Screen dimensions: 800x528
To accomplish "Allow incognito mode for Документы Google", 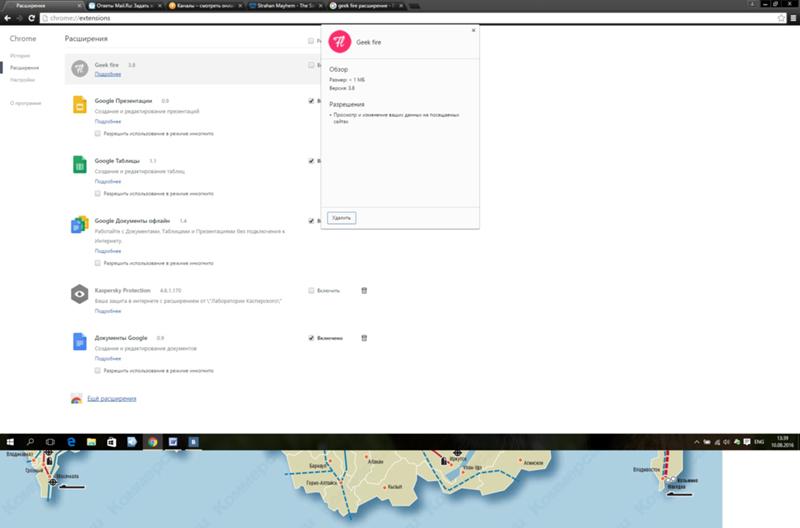I will [97, 370].
